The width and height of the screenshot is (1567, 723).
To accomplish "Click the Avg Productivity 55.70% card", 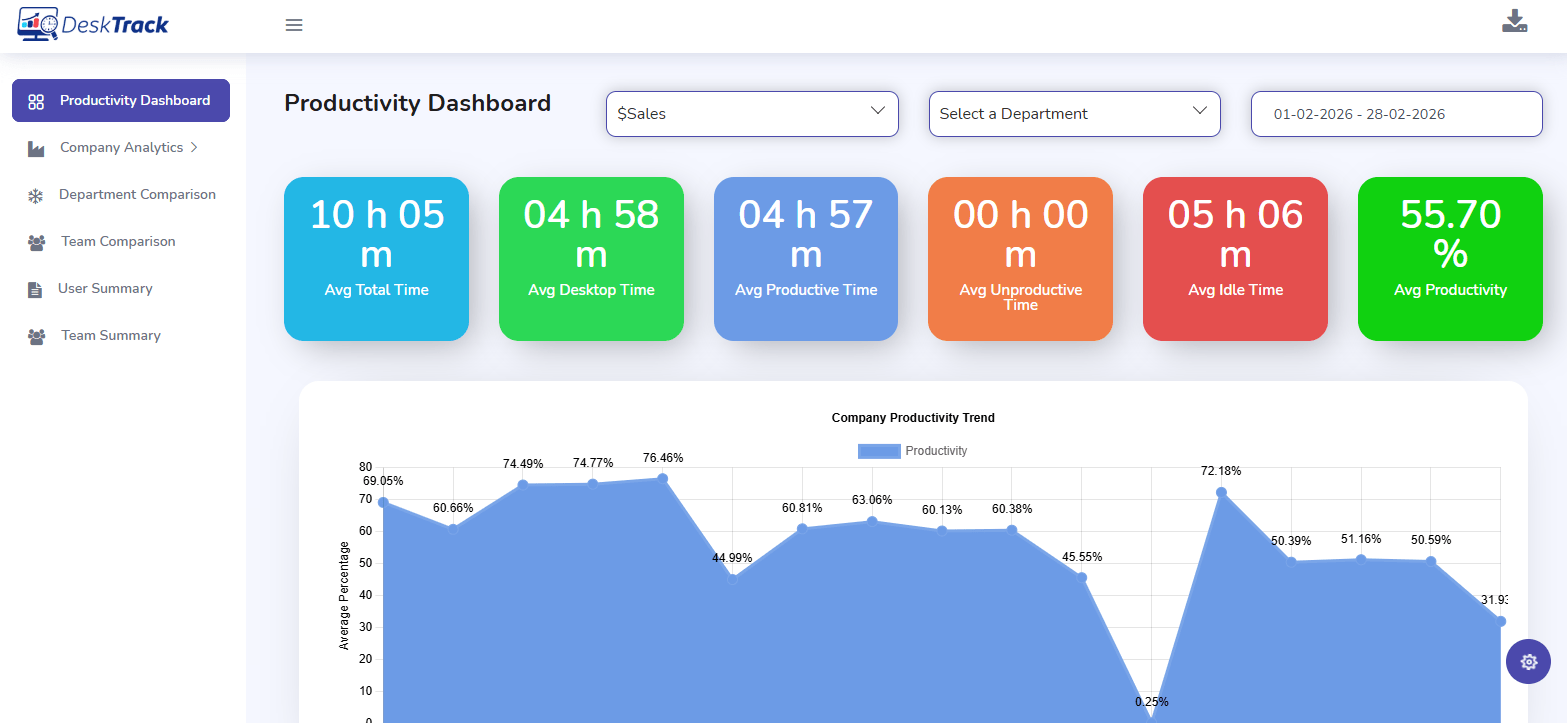I will point(1449,259).
